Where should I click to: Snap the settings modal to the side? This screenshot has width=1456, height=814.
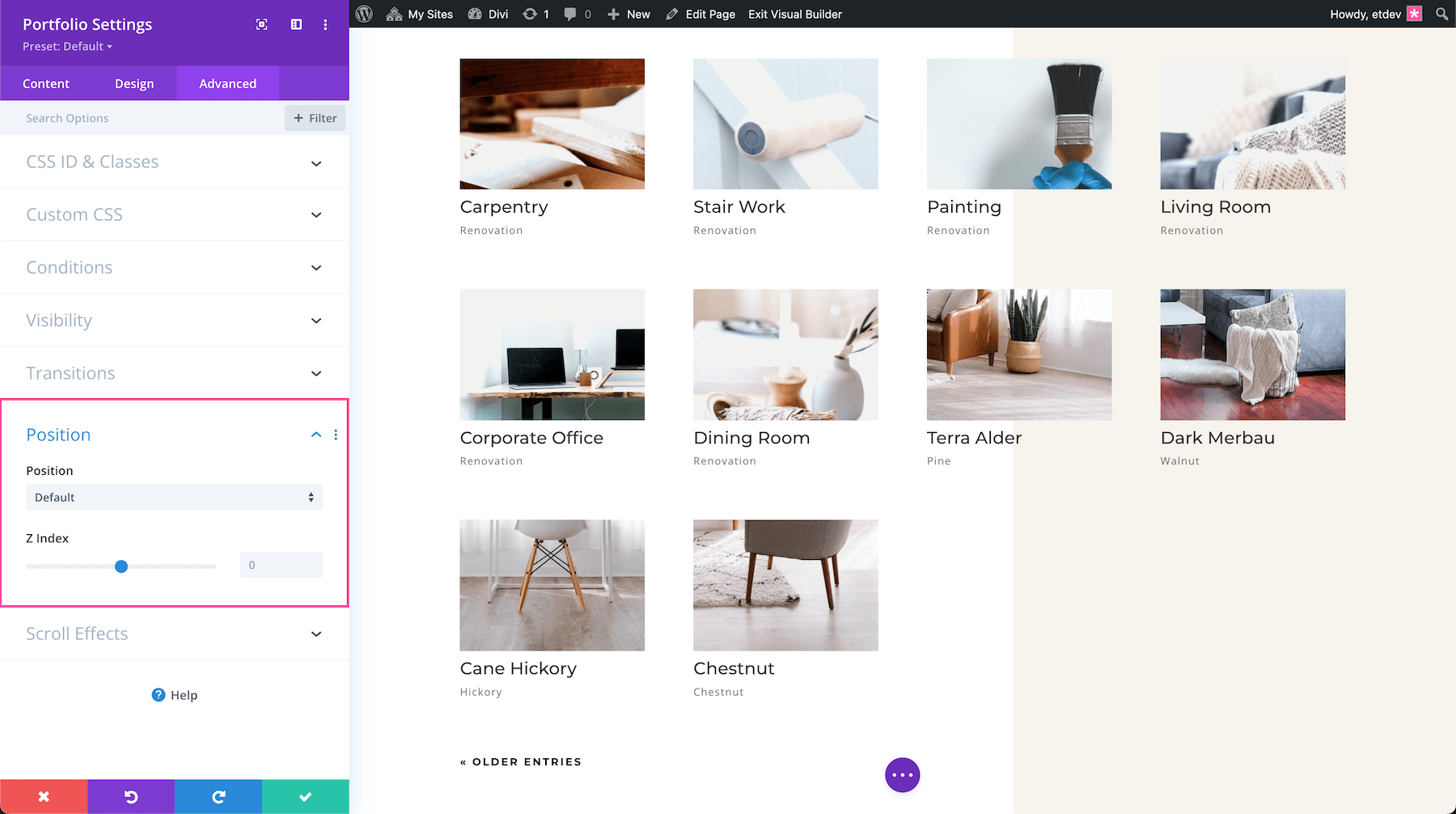pos(296,24)
